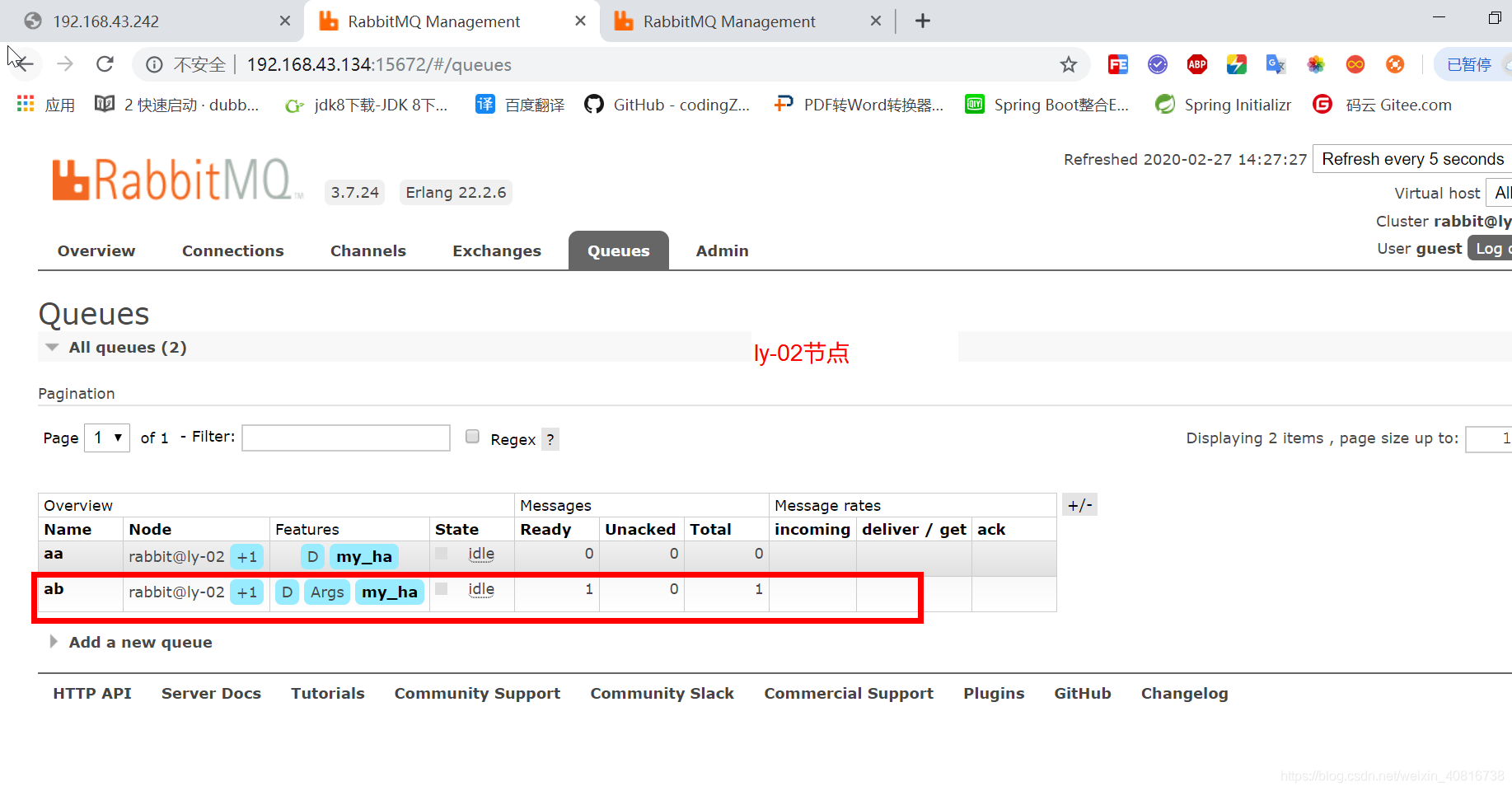Open the Page number dropdown
The height and width of the screenshot is (791, 1512).
coord(107,438)
